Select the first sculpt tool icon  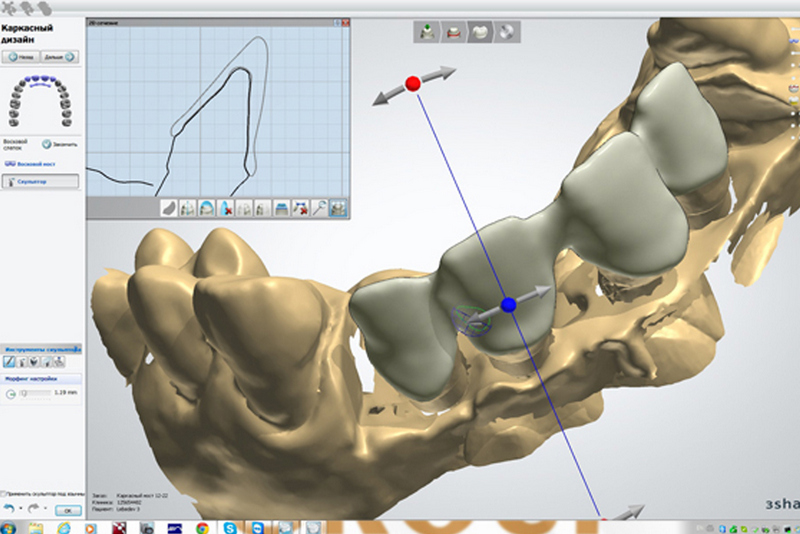point(10,361)
